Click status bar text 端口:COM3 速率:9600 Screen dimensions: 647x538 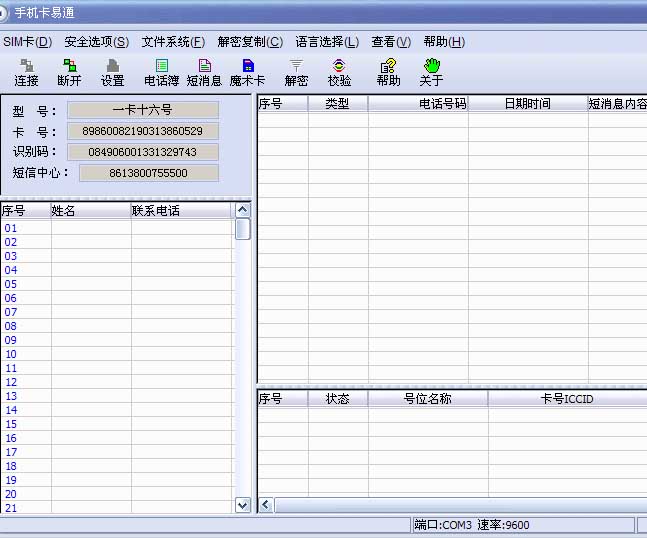(472, 525)
